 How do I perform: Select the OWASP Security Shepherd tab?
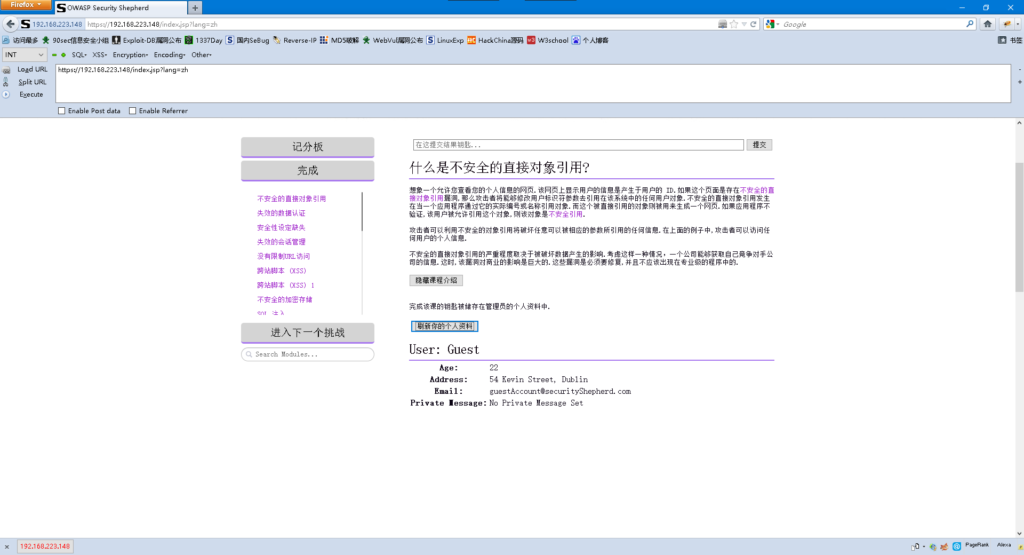pos(120,8)
